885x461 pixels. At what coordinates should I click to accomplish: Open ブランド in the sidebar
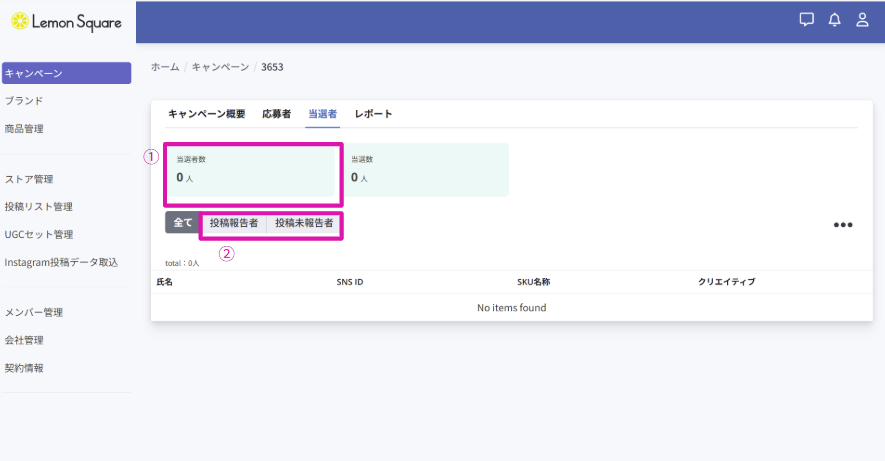pyautogui.click(x=24, y=101)
